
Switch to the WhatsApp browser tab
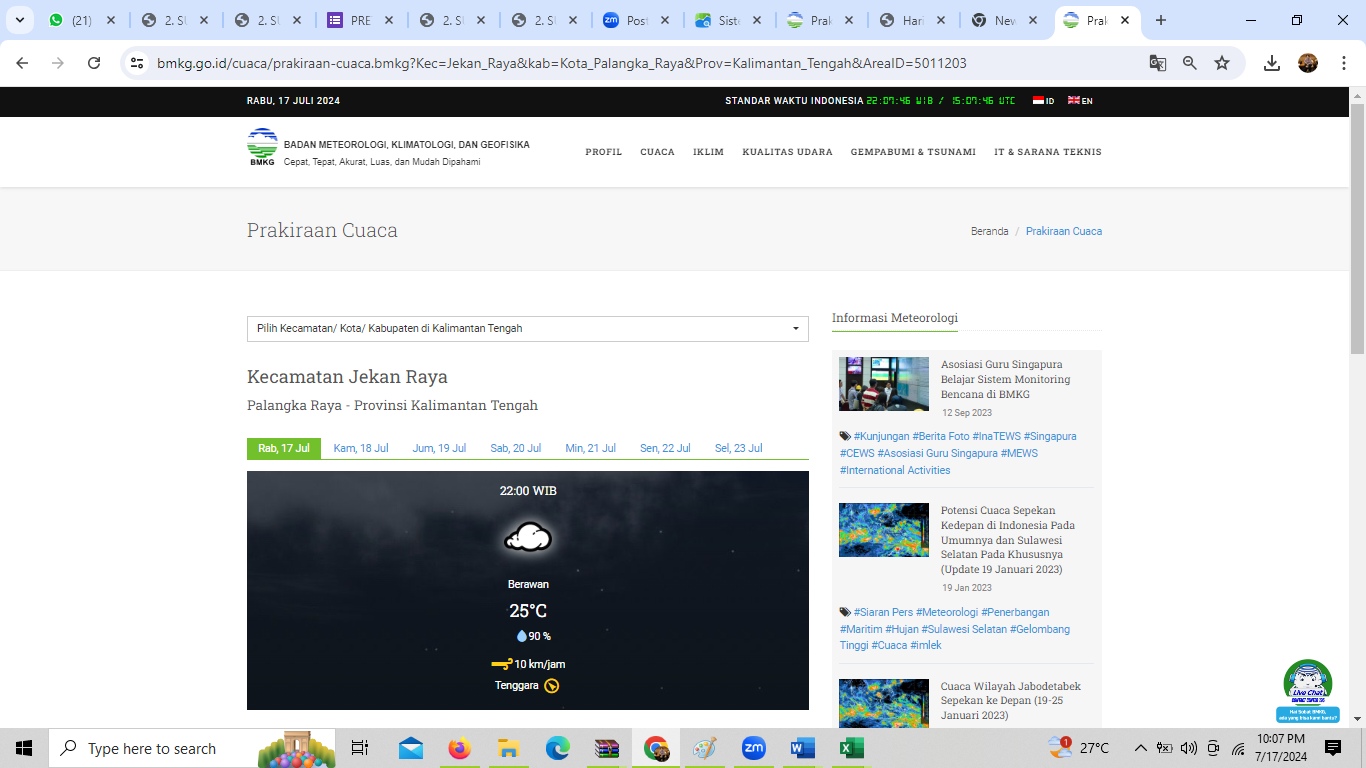click(80, 20)
